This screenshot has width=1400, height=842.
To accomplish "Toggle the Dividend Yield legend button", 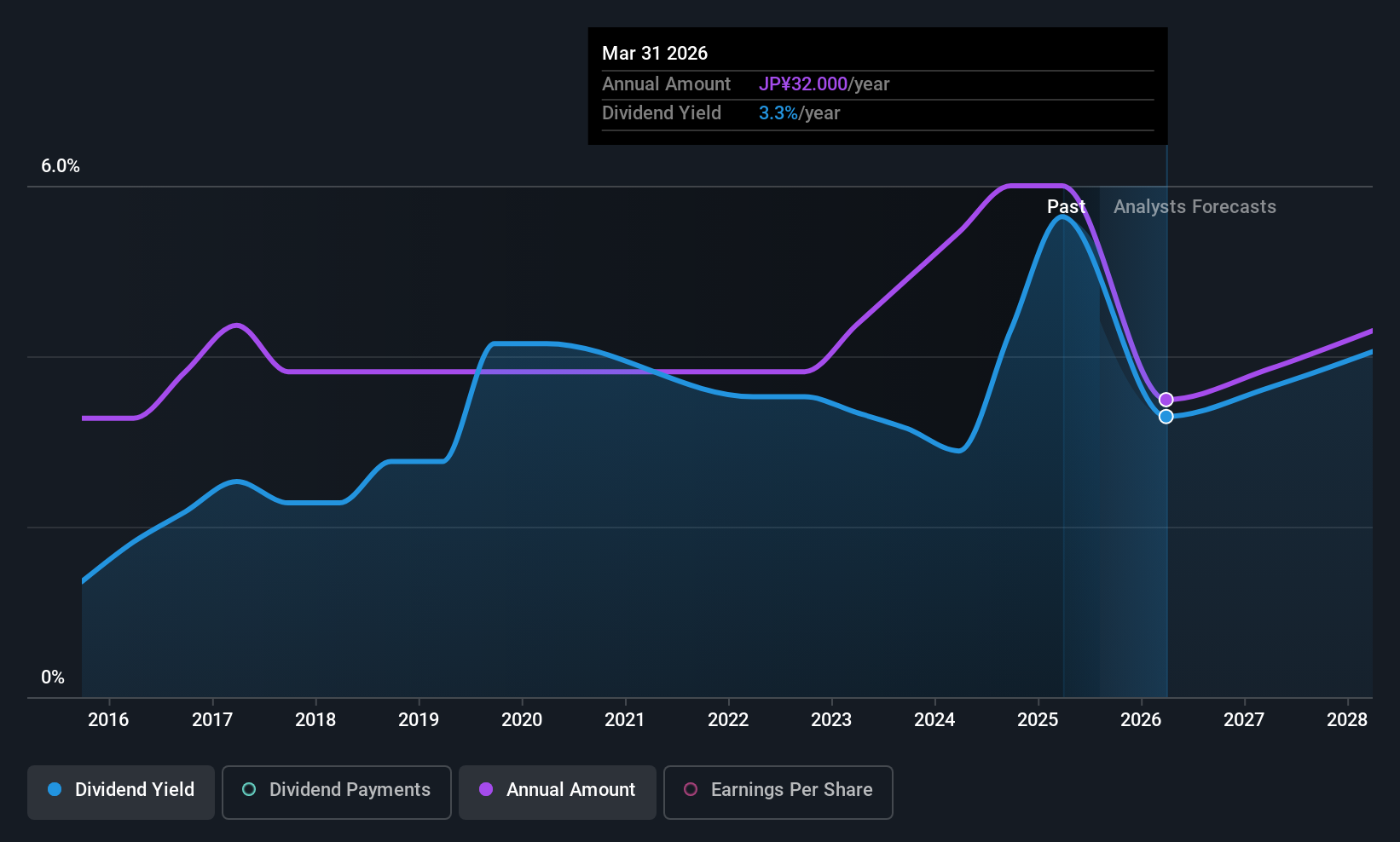I will click(x=121, y=792).
